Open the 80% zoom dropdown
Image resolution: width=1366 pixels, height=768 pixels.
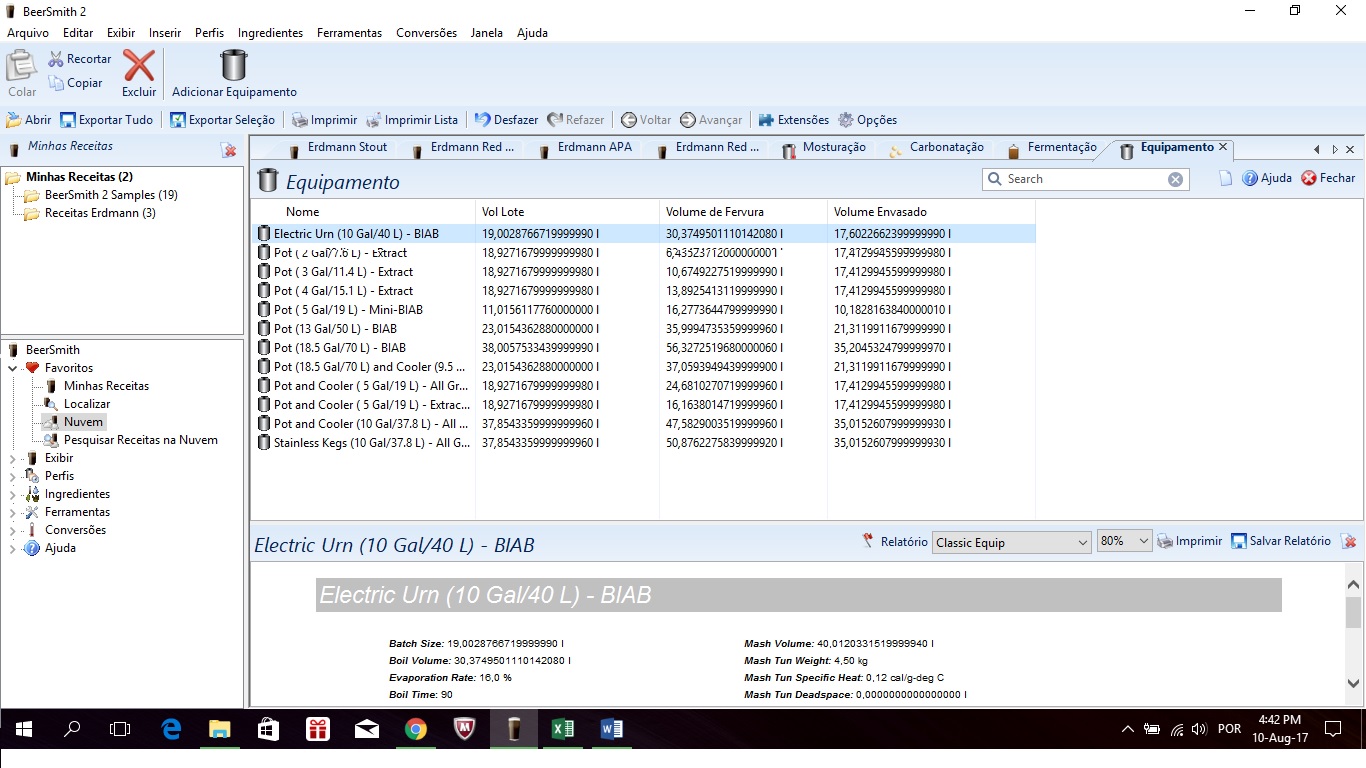point(1125,542)
